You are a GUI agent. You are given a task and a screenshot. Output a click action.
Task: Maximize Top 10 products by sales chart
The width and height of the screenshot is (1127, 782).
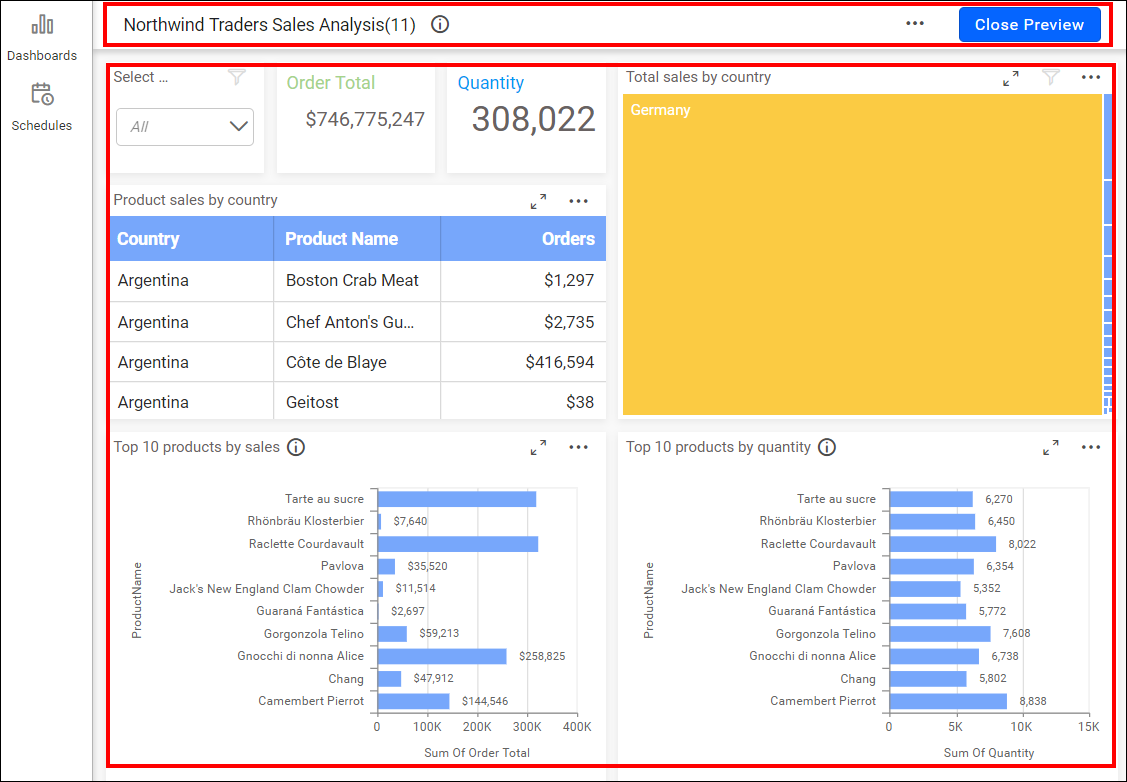tap(539, 448)
